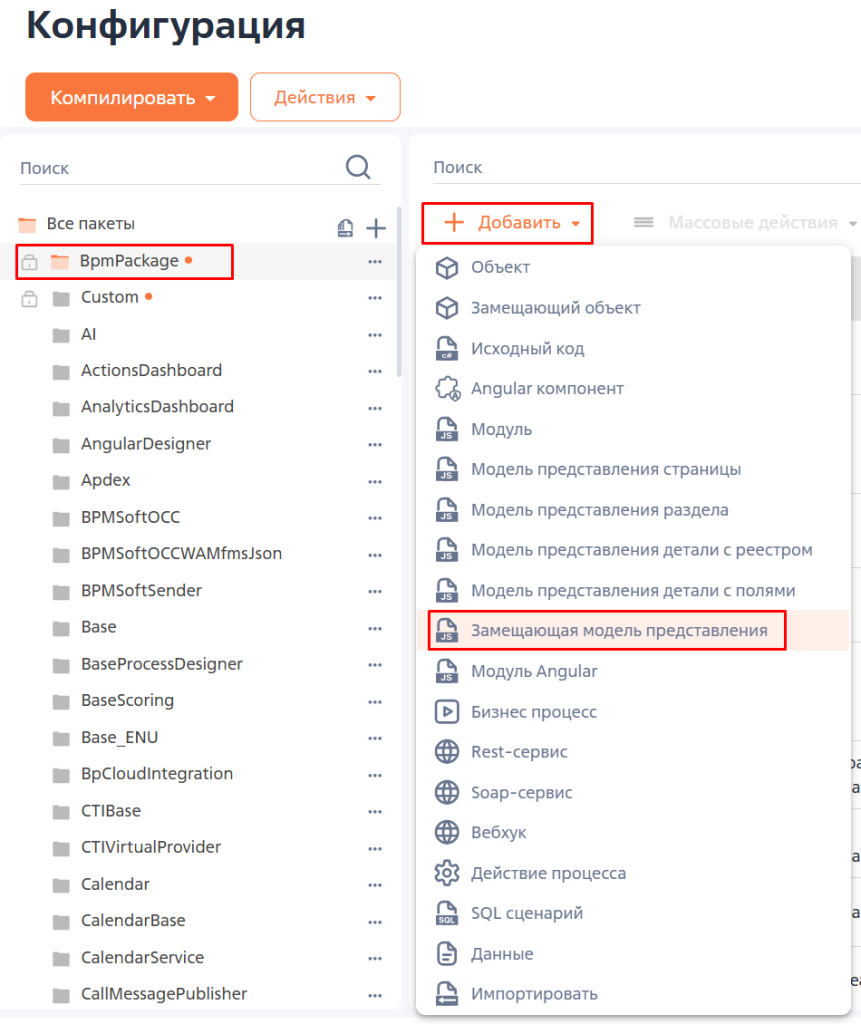Open three-dots menu for AngularDesigner package
The height and width of the screenshot is (1024, 861).
(375, 444)
